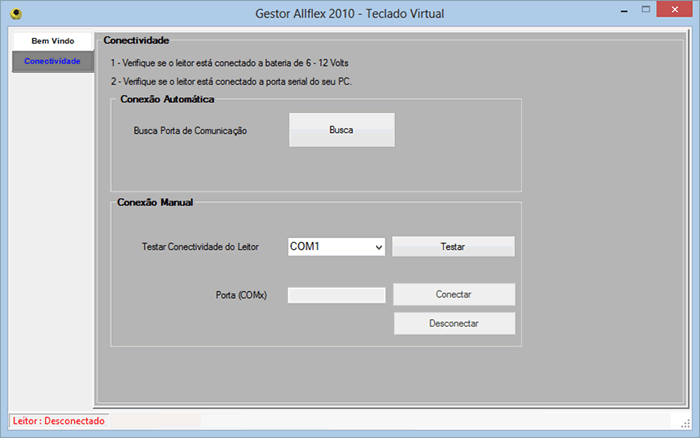Close the Gestor Allflex window
The image size is (700, 438).
675,9
